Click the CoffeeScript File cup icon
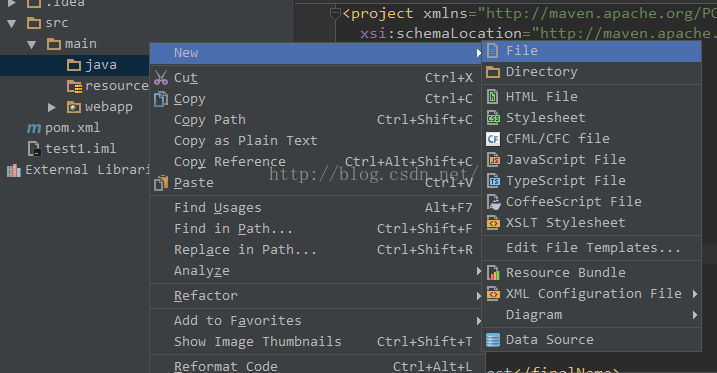This screenshot has width=717, height=373. point(493,202)
